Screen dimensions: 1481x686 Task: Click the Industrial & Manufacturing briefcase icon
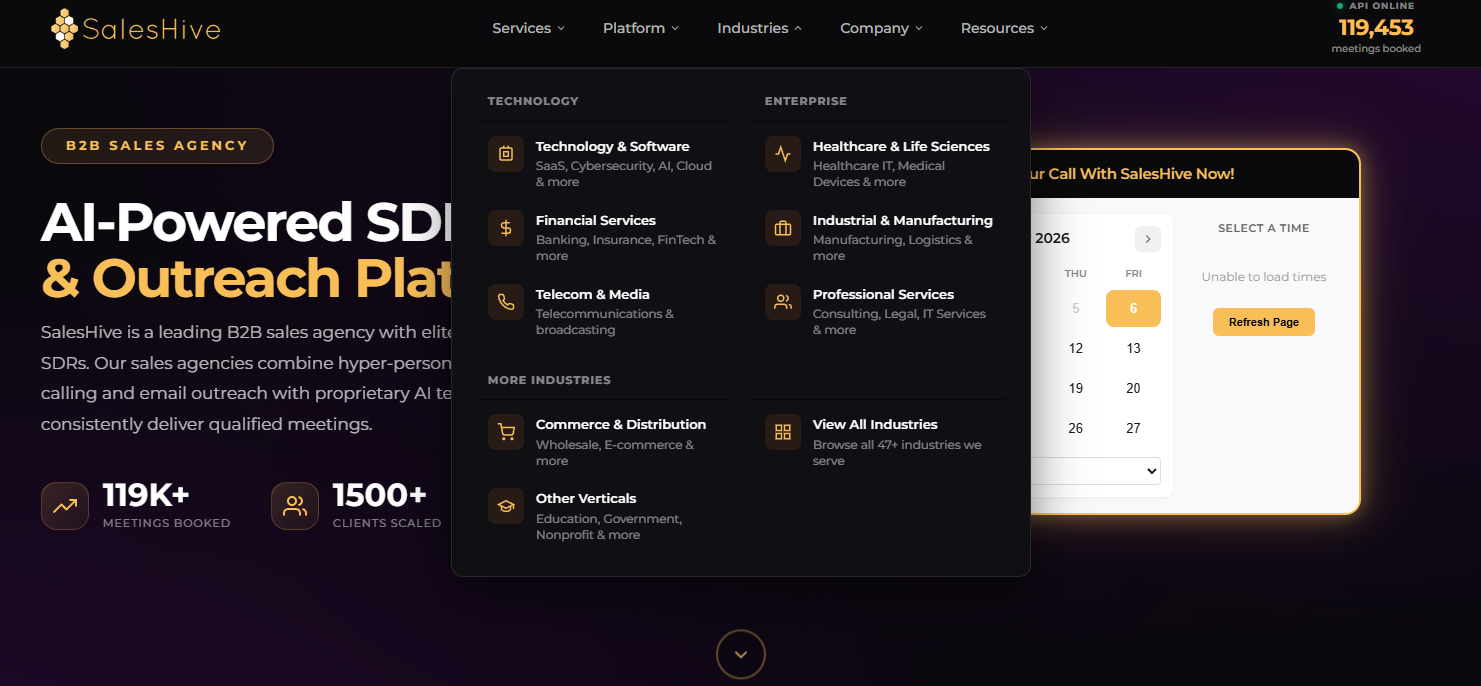(x=783, y=228)
